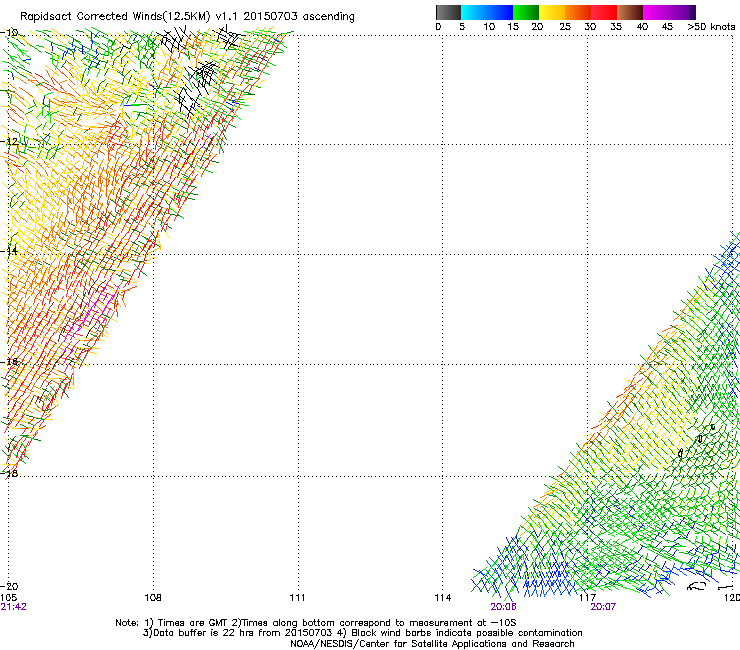Image resolution: width=740 pixels, height=650 pixels.
Task: Select the brown 35-40 knots color bar segment
Action: tap(630, 12)
